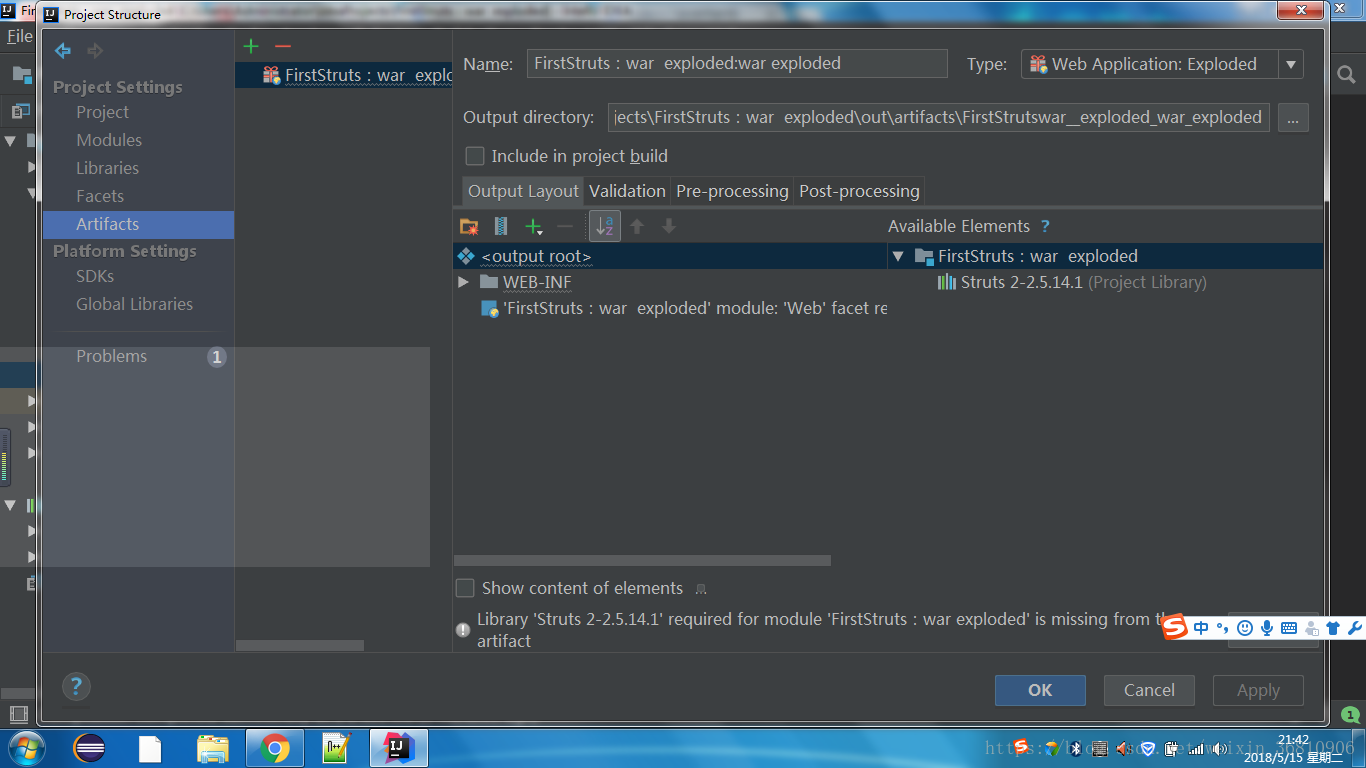
Task: Open Windows Explorer from the taskbar
Action: coord(213,748)
